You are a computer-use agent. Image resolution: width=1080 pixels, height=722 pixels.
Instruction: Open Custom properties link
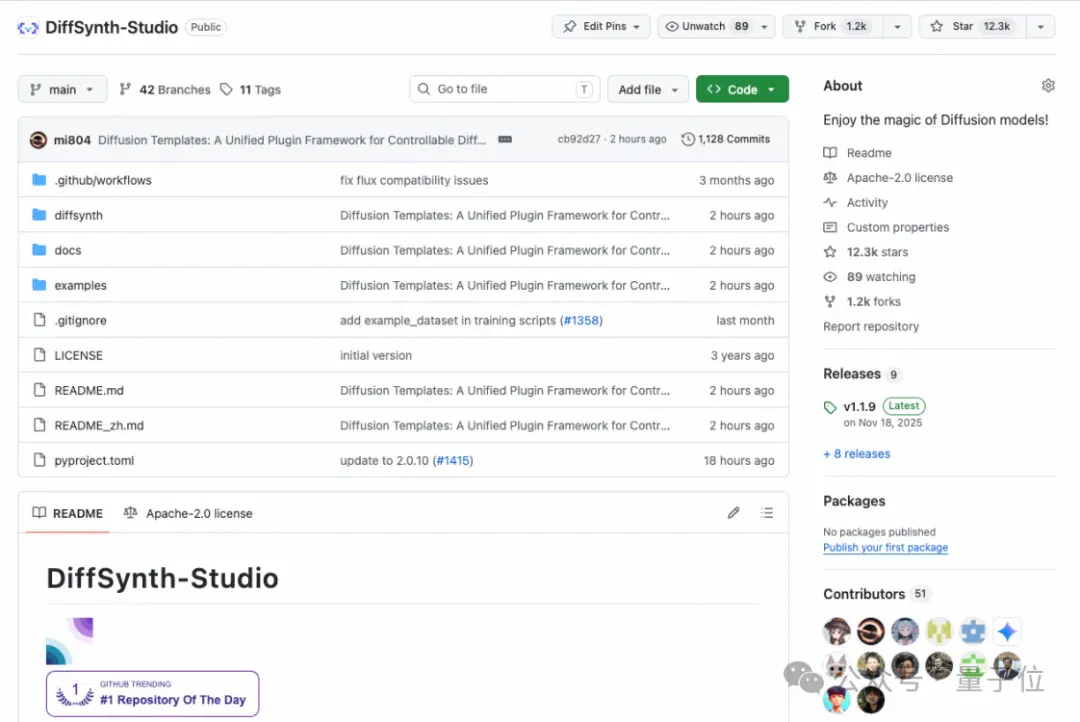point(897,227)
